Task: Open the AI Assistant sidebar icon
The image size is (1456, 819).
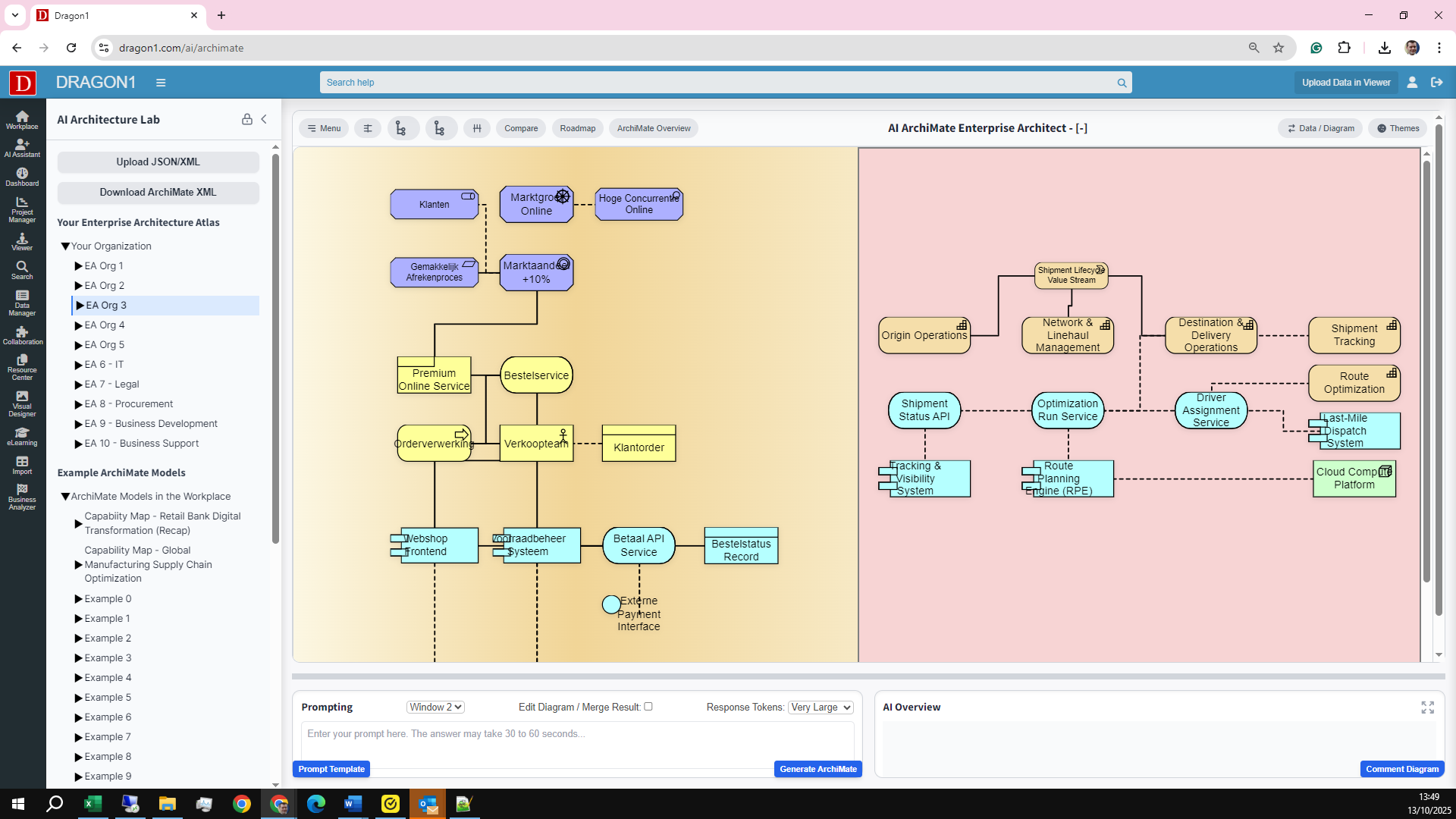Action: point(22,148)
